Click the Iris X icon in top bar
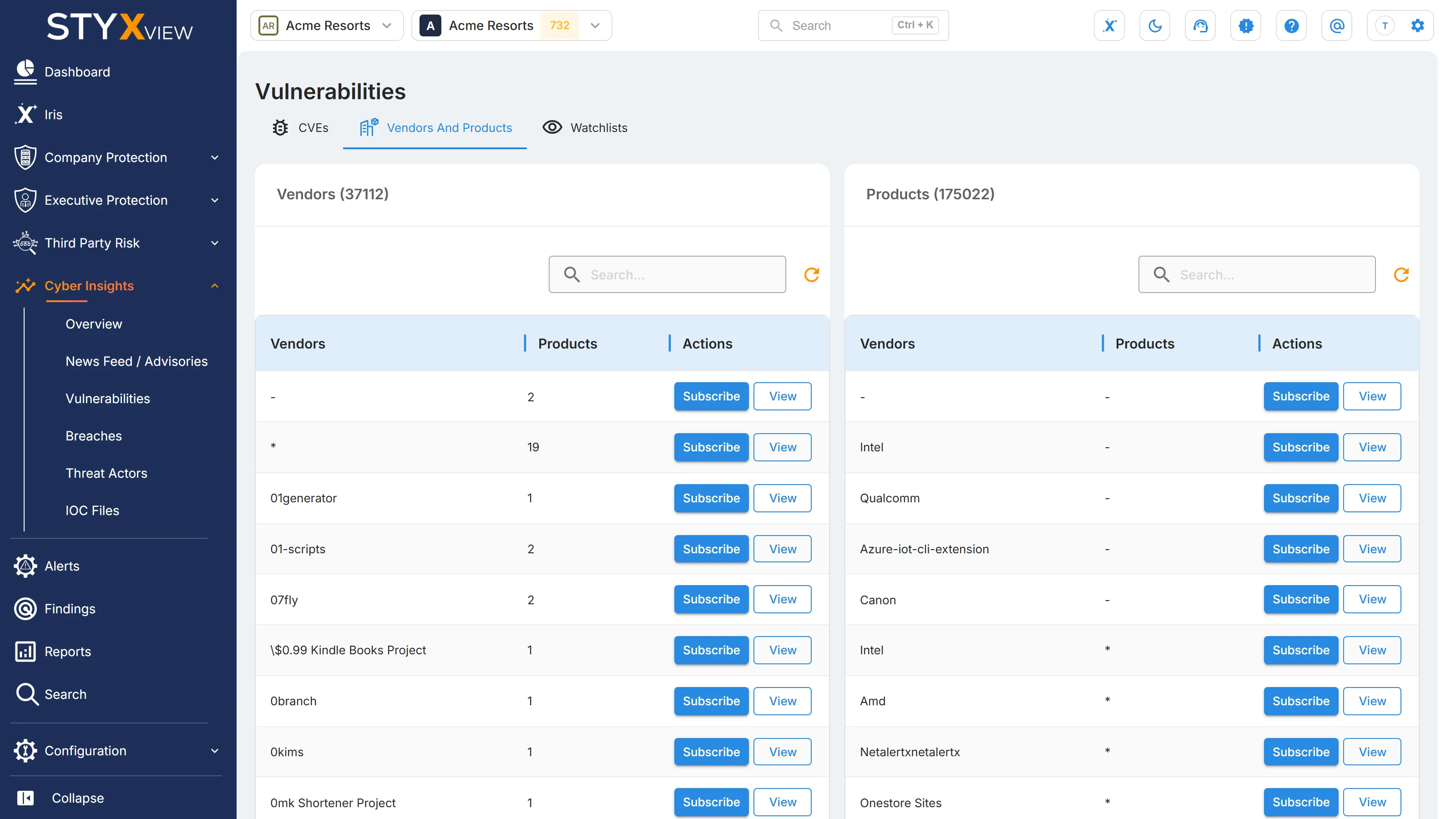 click(x=1109, y=25)
